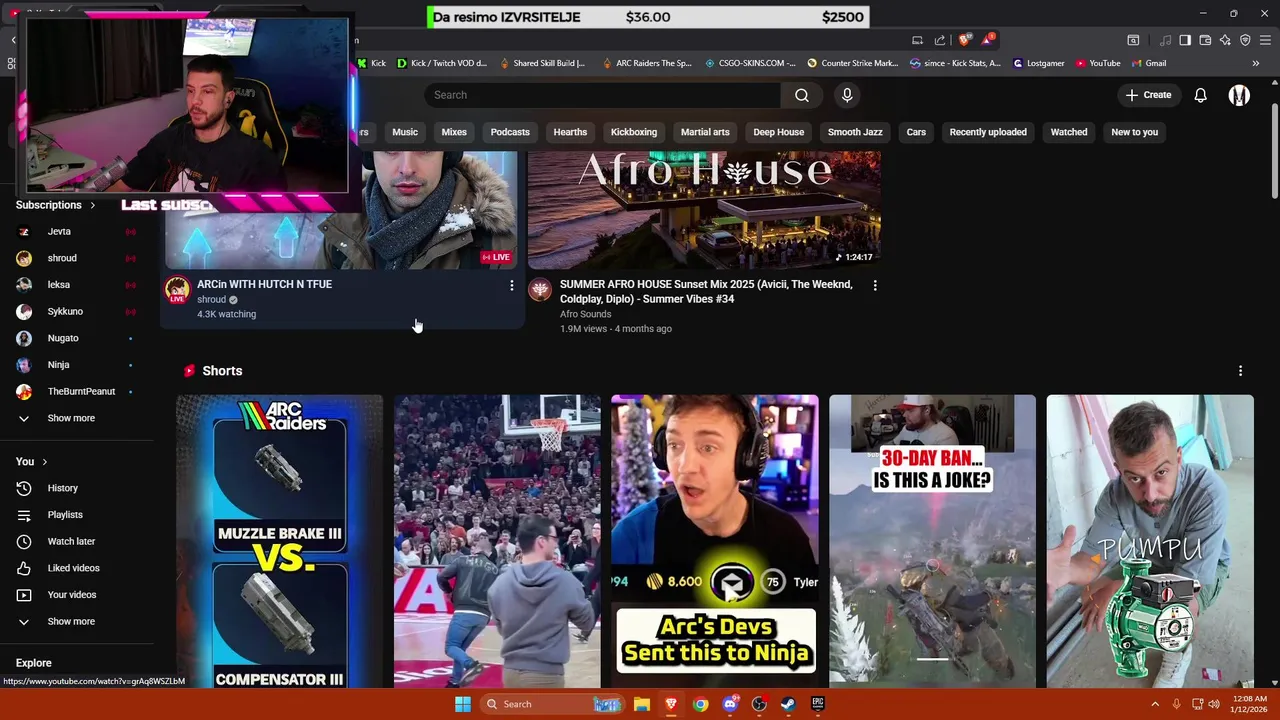Image resolution: width=1280 pixels, height=720 pixels.
Task: Toggle the Brave sidebar panel icon
Action: [x=1185, y=40]
